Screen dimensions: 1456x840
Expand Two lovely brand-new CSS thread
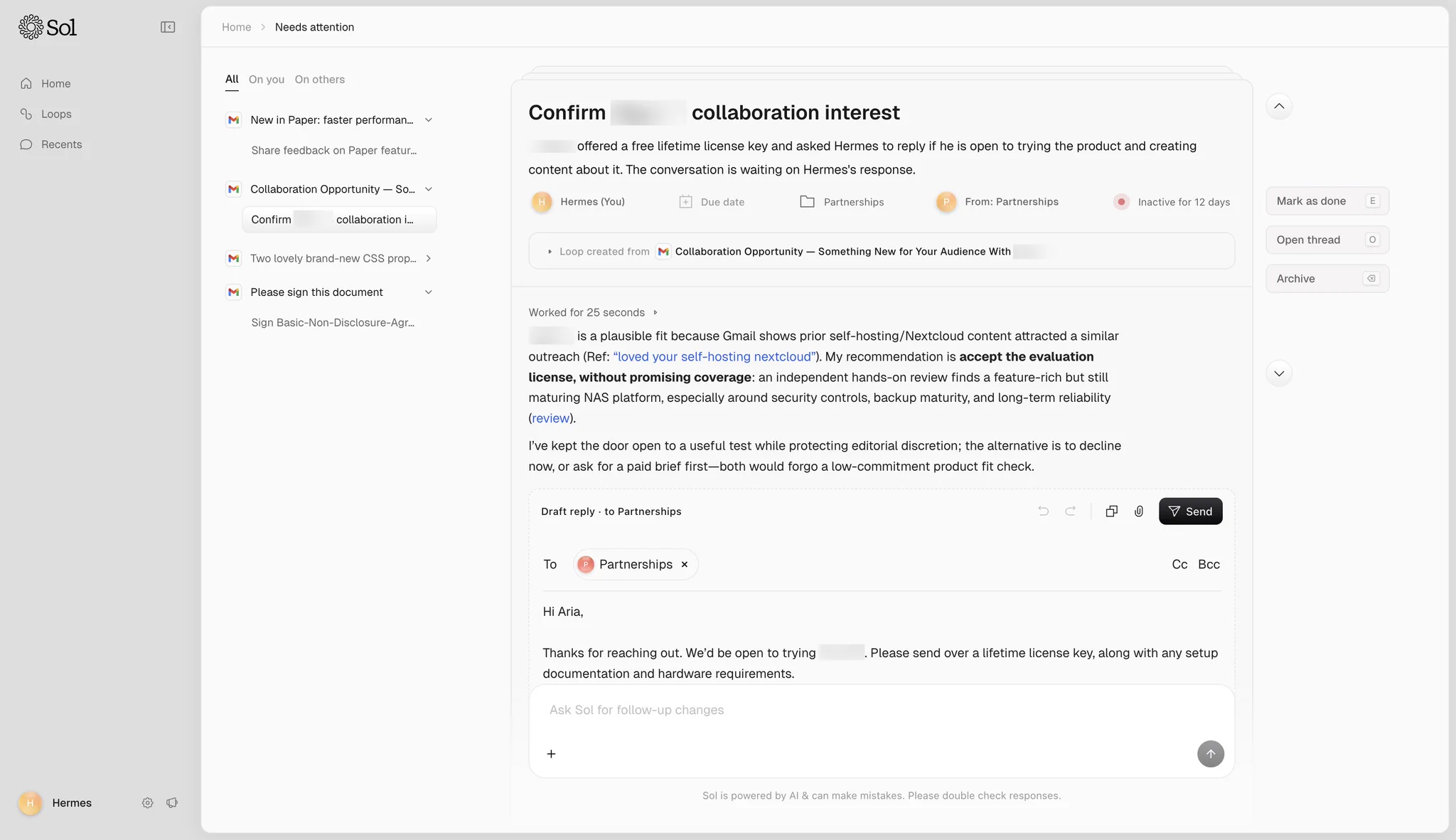[x=429, y=258]
